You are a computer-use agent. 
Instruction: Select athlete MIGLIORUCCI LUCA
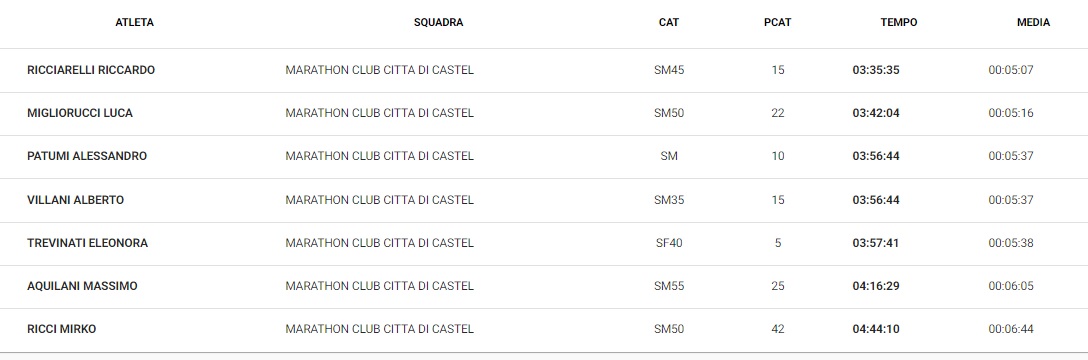(x=80, y=113)
